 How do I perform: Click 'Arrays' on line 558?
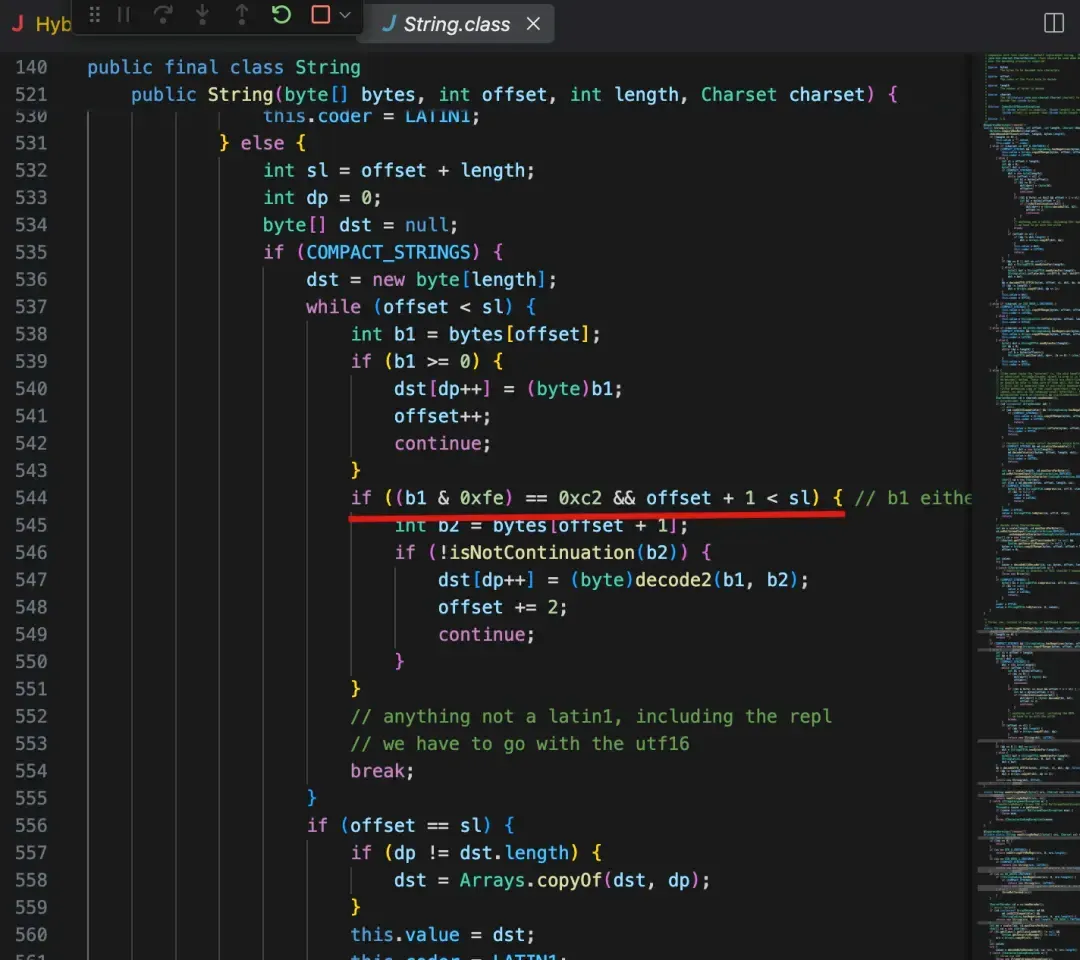492,881
